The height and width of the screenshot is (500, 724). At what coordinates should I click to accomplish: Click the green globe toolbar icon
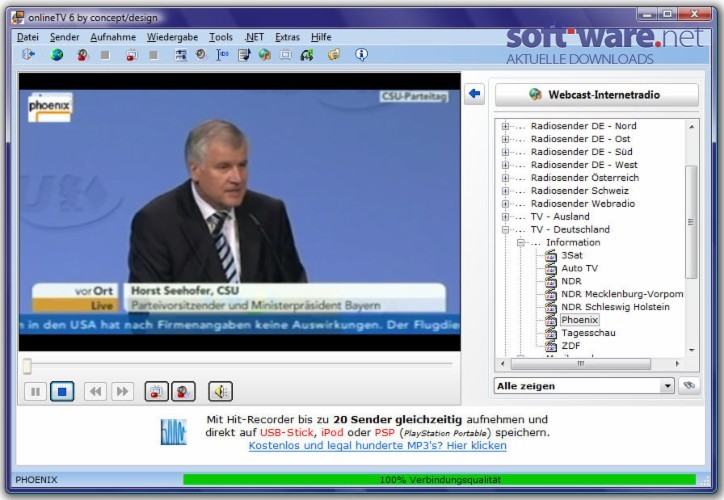pyautogui.click(x=57, y=55)
